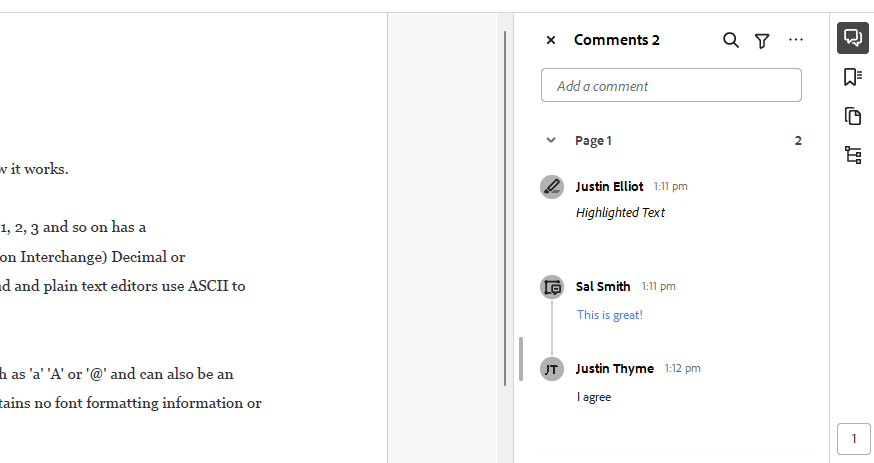Click in the Add a comment field

tap(671, 85)
